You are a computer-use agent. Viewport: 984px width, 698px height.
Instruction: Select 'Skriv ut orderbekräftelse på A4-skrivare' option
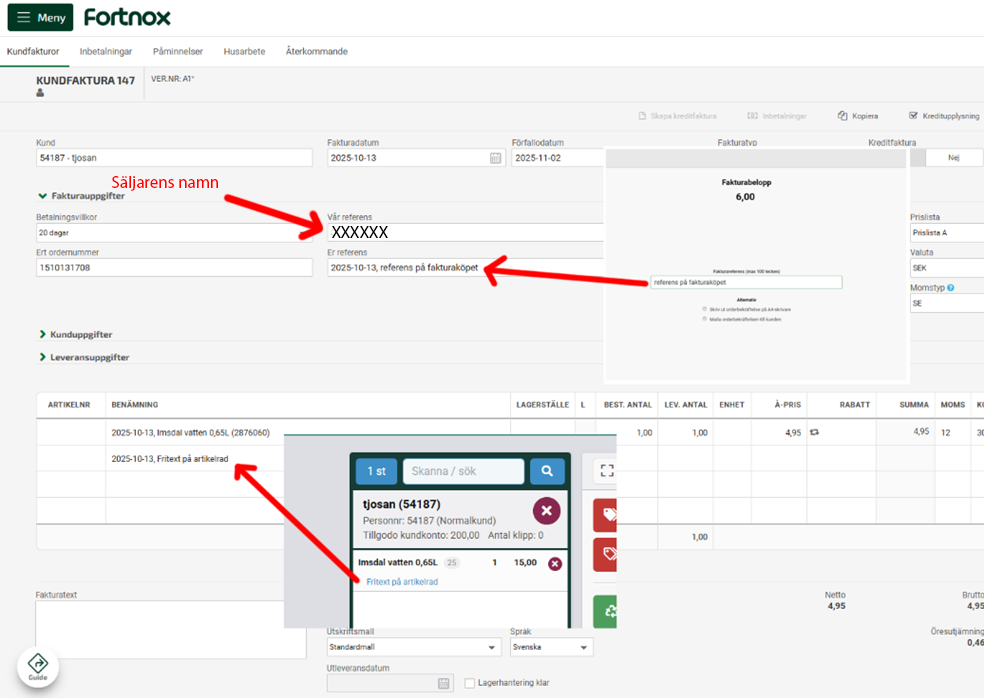tap(706, 309)
